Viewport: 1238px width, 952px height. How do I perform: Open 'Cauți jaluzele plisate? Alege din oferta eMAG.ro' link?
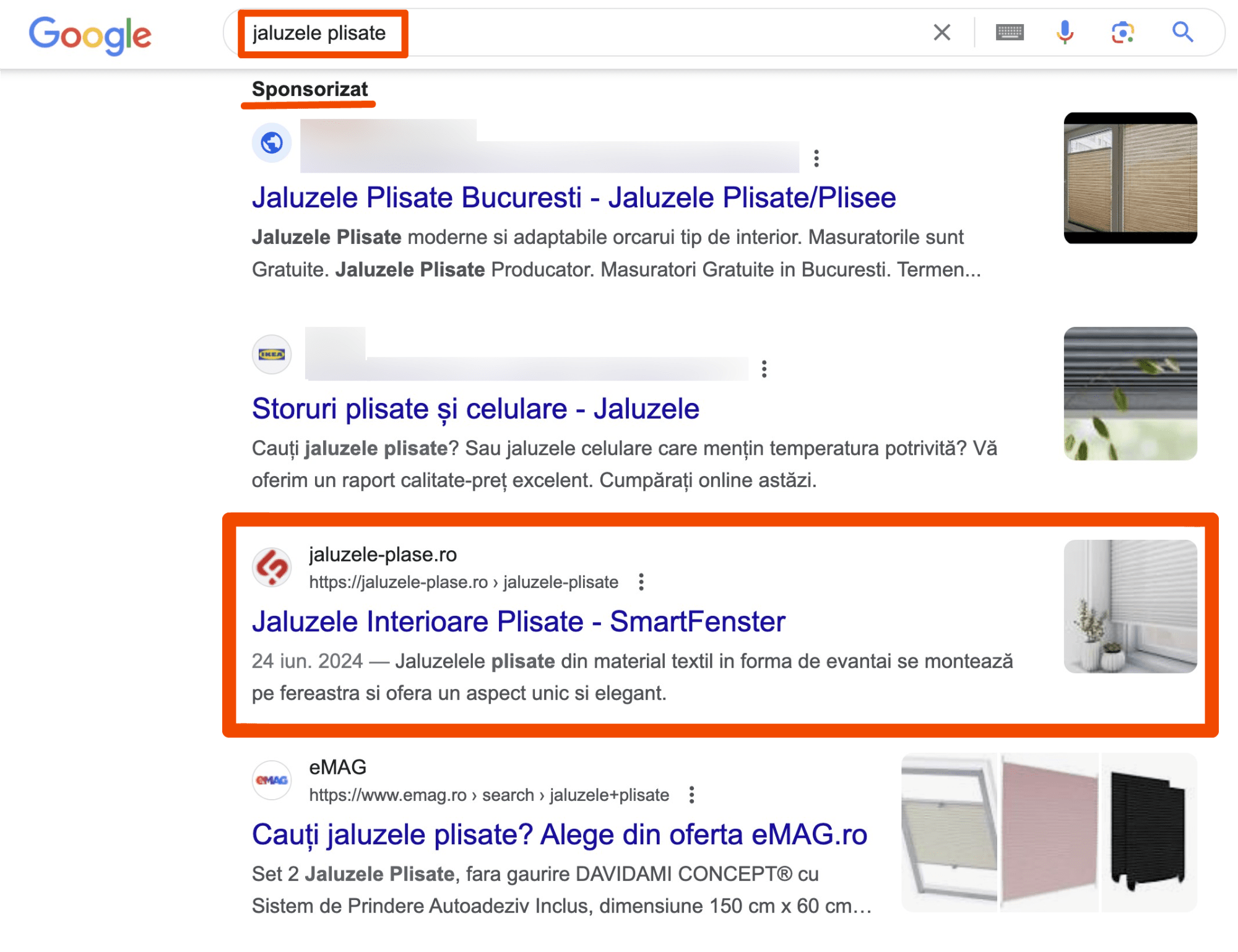click(x=560, y=835)
